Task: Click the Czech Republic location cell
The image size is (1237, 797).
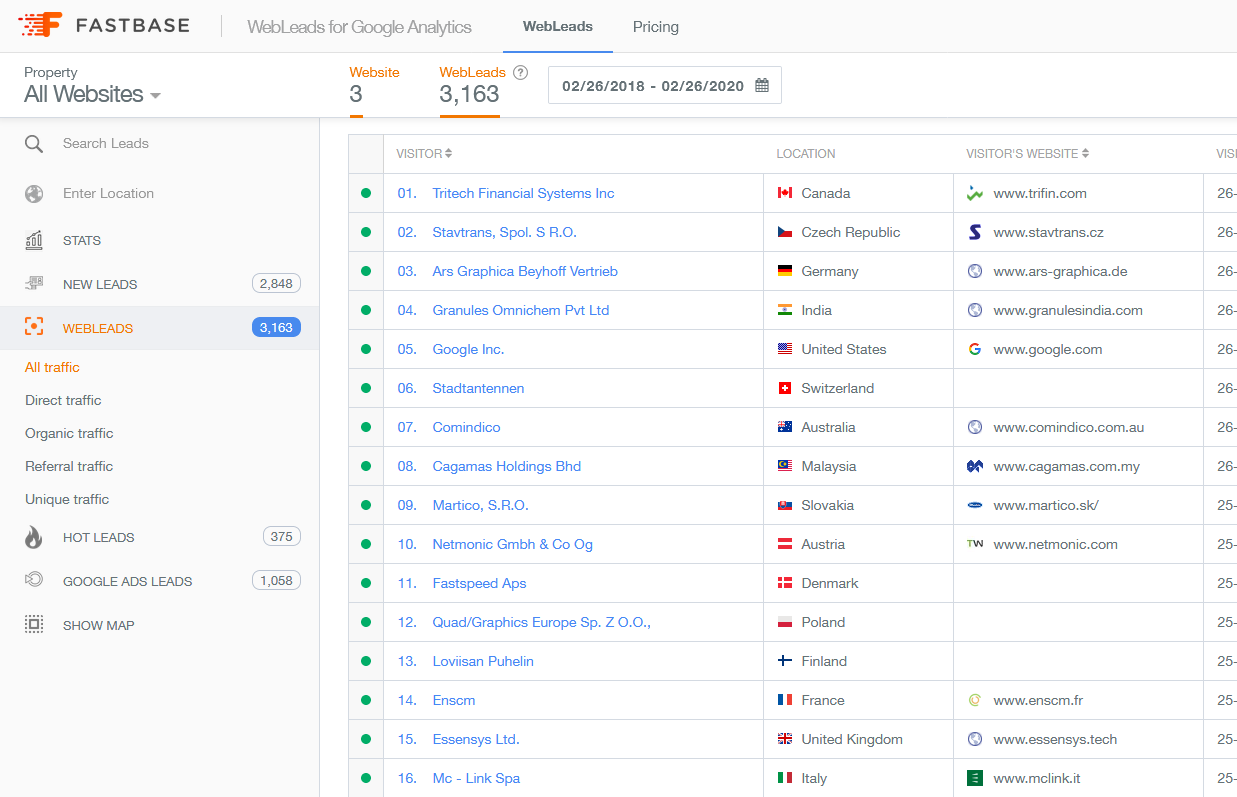Action: pyautogui.click(x=858, y=232)
